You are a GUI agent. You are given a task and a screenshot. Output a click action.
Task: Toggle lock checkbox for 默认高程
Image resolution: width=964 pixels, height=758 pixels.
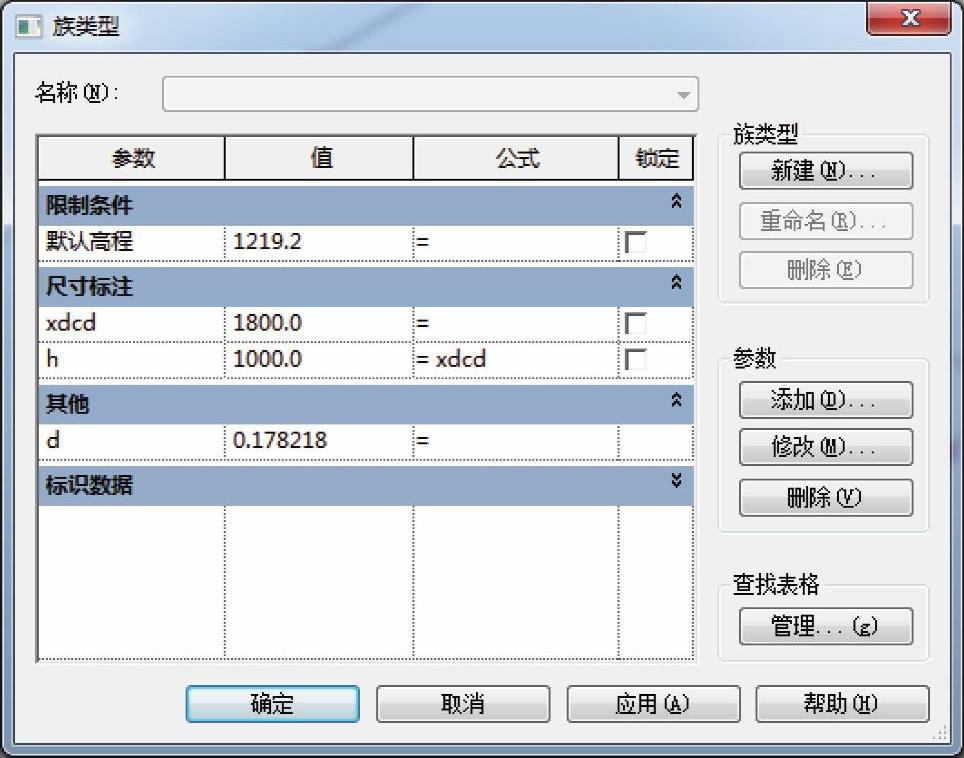[x=635, y=242]
